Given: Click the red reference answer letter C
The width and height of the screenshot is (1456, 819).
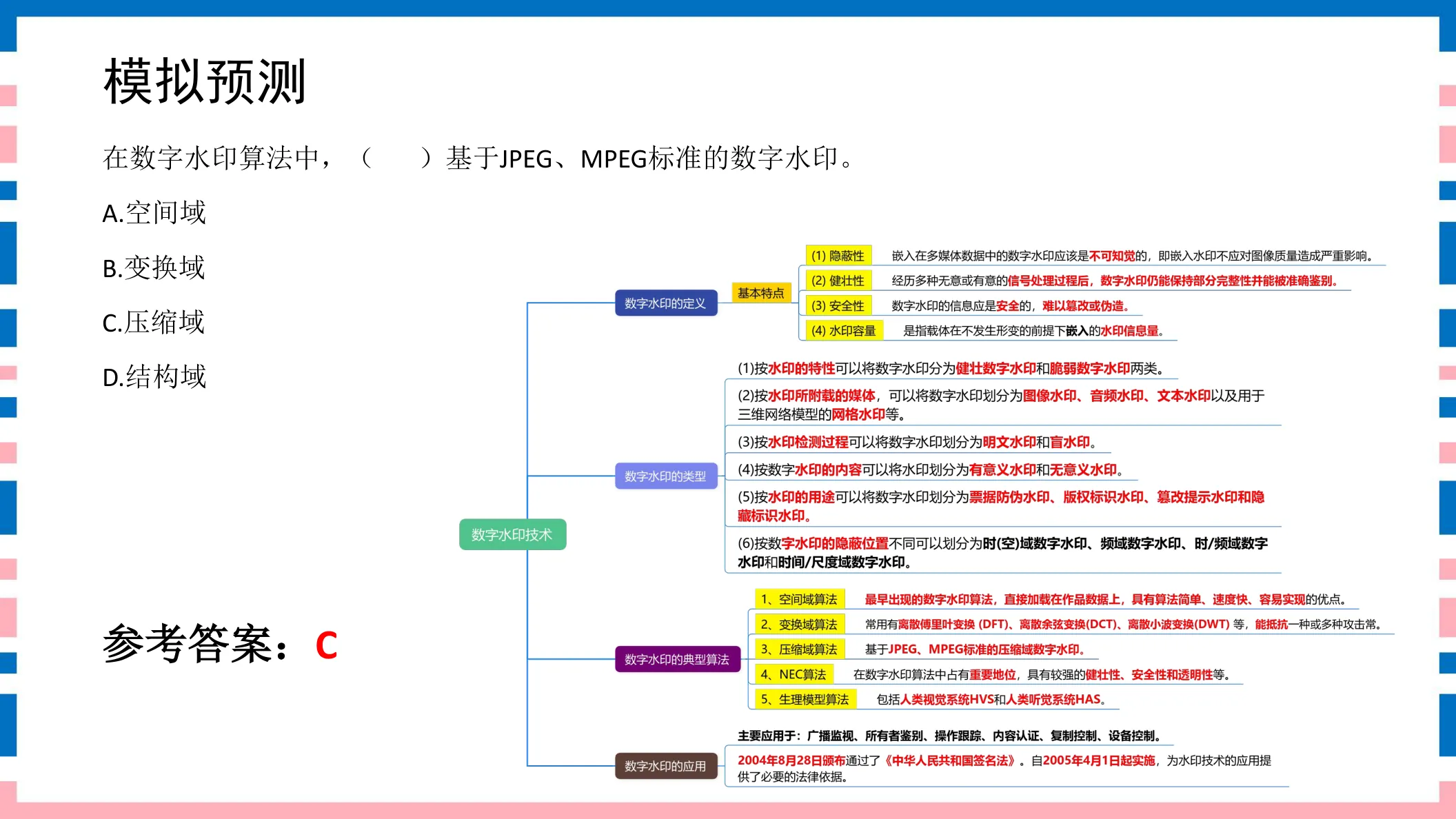Looking at the screenshot, I should [x=326, y=646].
